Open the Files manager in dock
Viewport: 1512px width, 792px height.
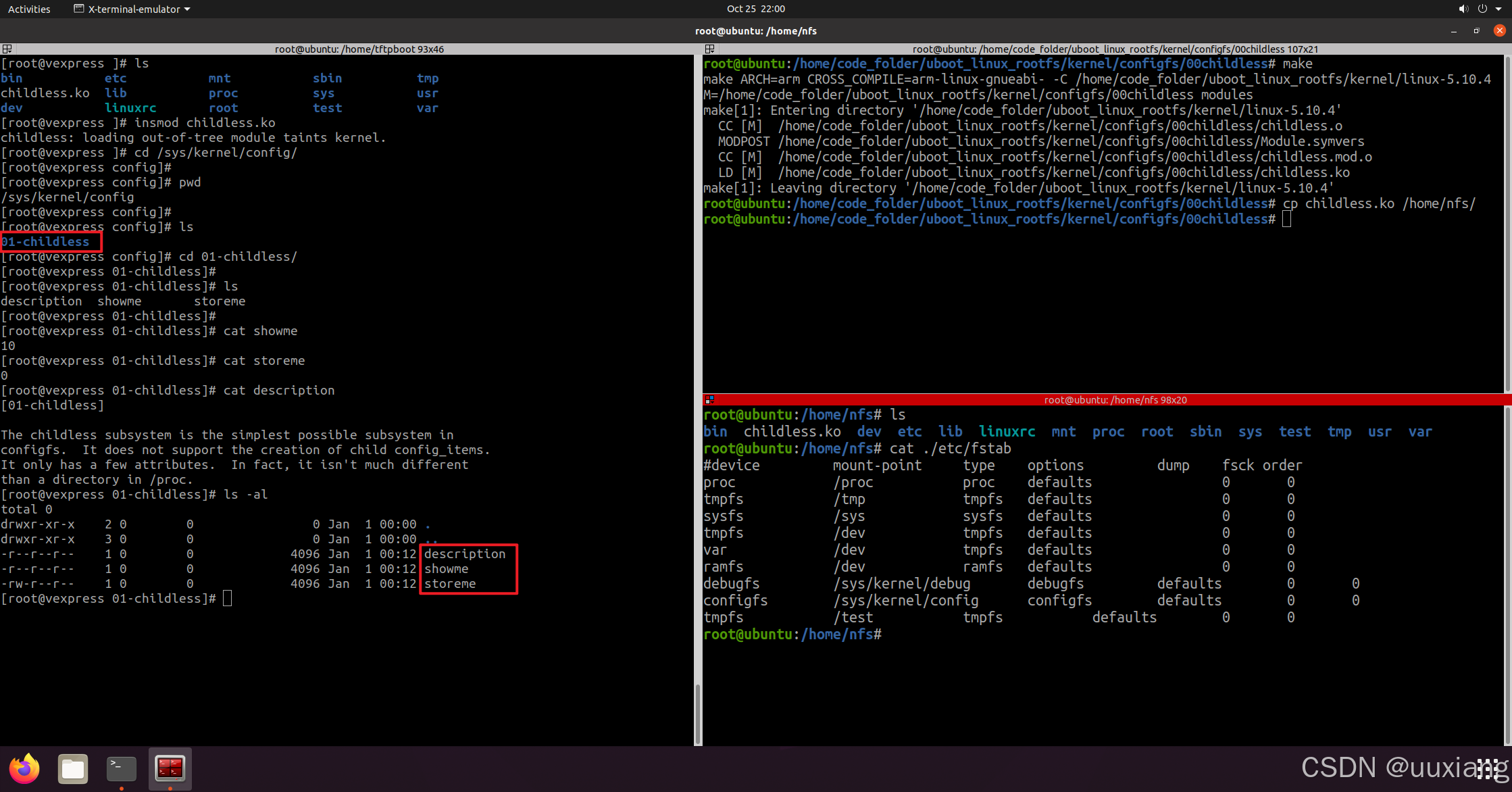(x=73, y=768)
